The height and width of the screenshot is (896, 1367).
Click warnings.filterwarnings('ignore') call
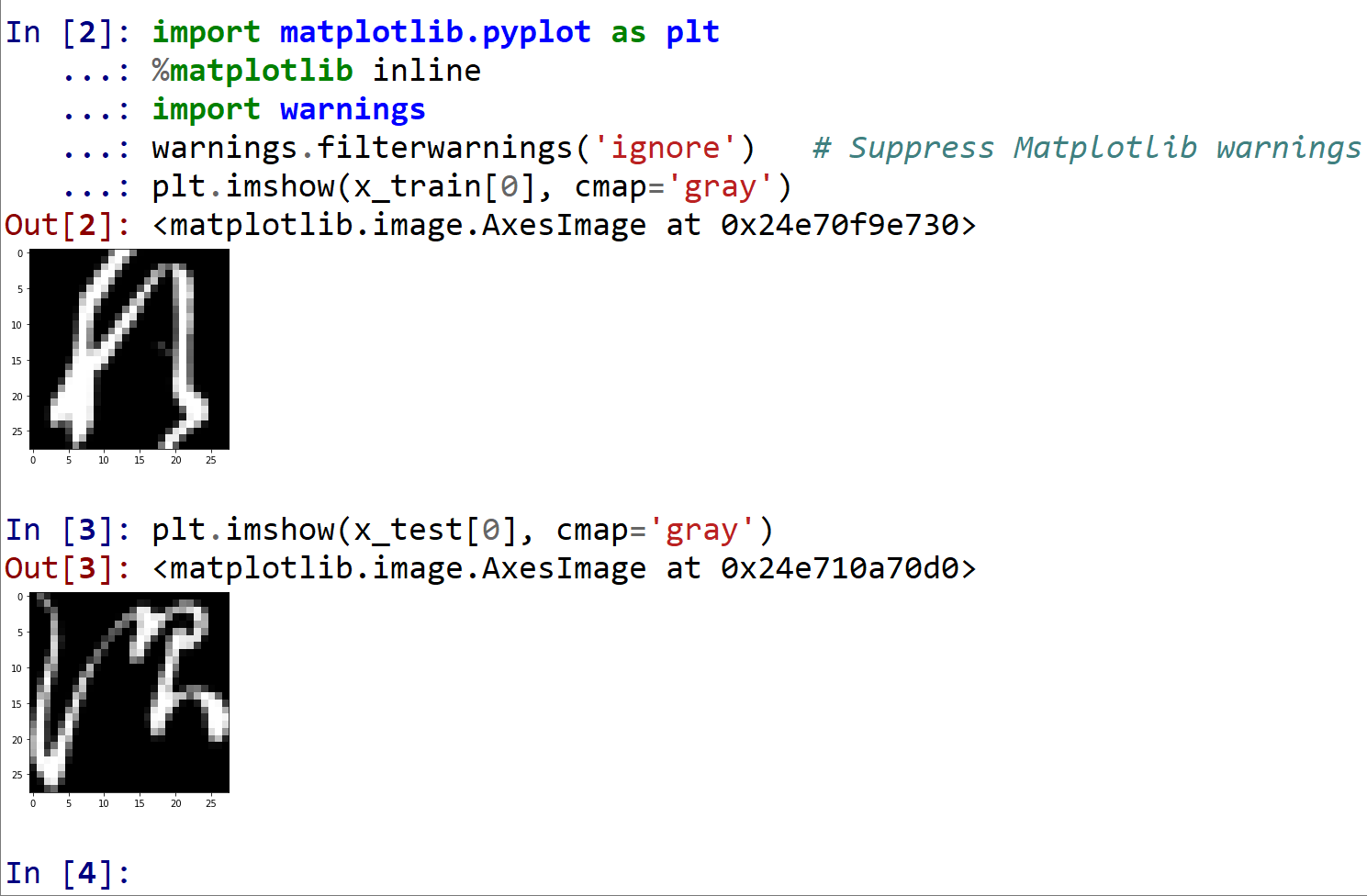[454, 148]
